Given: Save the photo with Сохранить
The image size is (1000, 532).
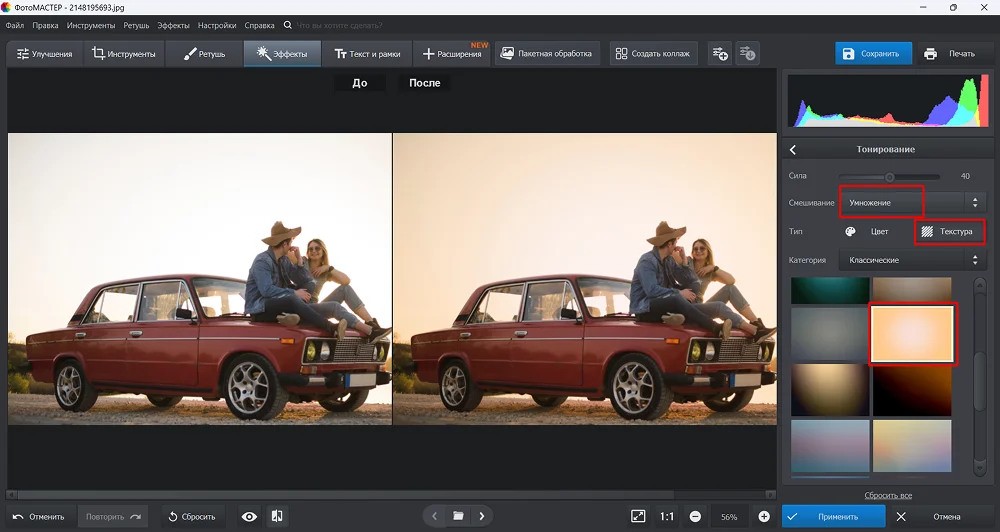Looking at the screenshot, I should click(x=873, y=54).
